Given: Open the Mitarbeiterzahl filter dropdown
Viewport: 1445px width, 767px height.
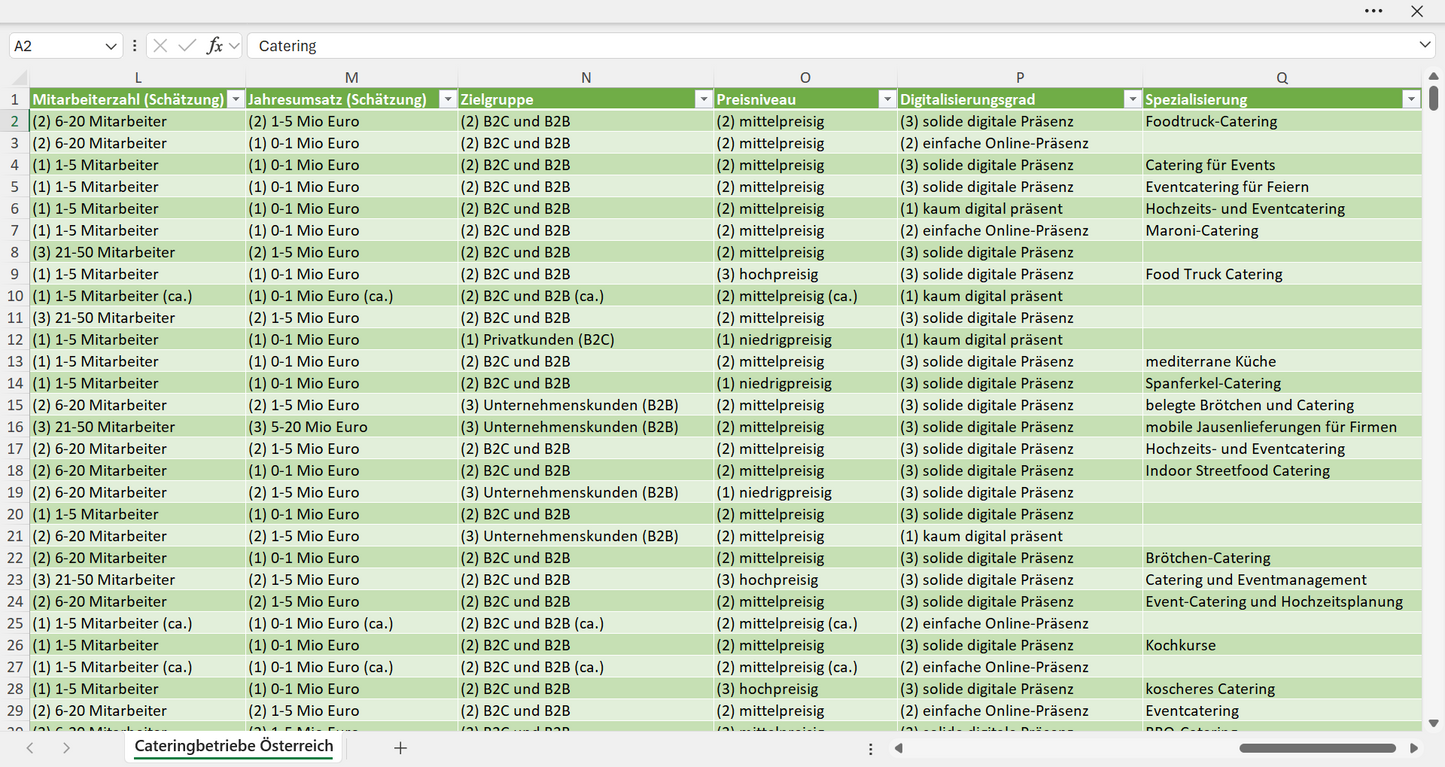Looking at the screenshot, I should click(x=235, y=99).
